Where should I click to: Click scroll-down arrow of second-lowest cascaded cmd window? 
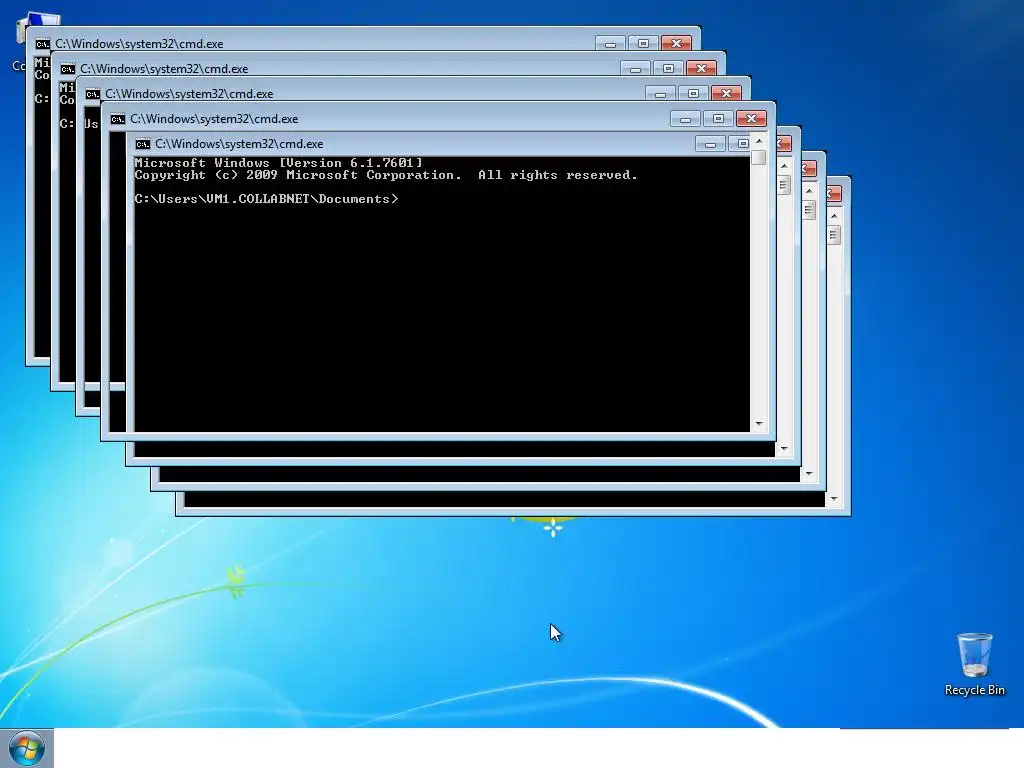point(809,474)
